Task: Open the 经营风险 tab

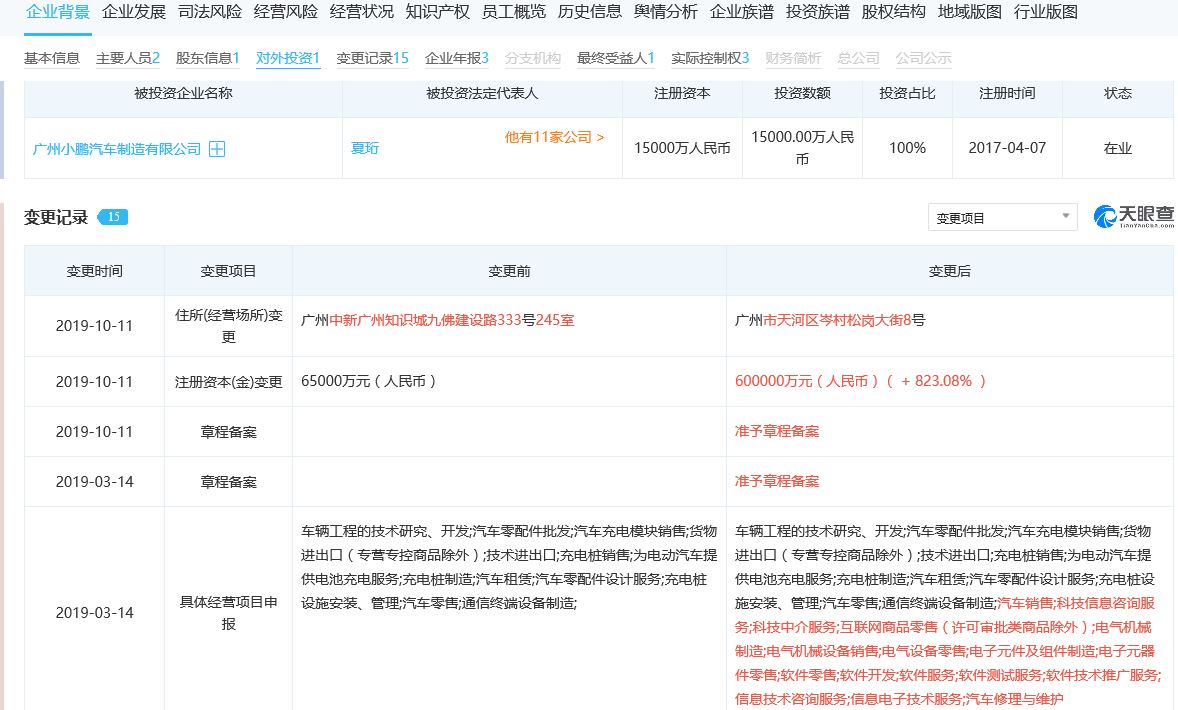Action: pyautogui.click(x=285, y=12)
